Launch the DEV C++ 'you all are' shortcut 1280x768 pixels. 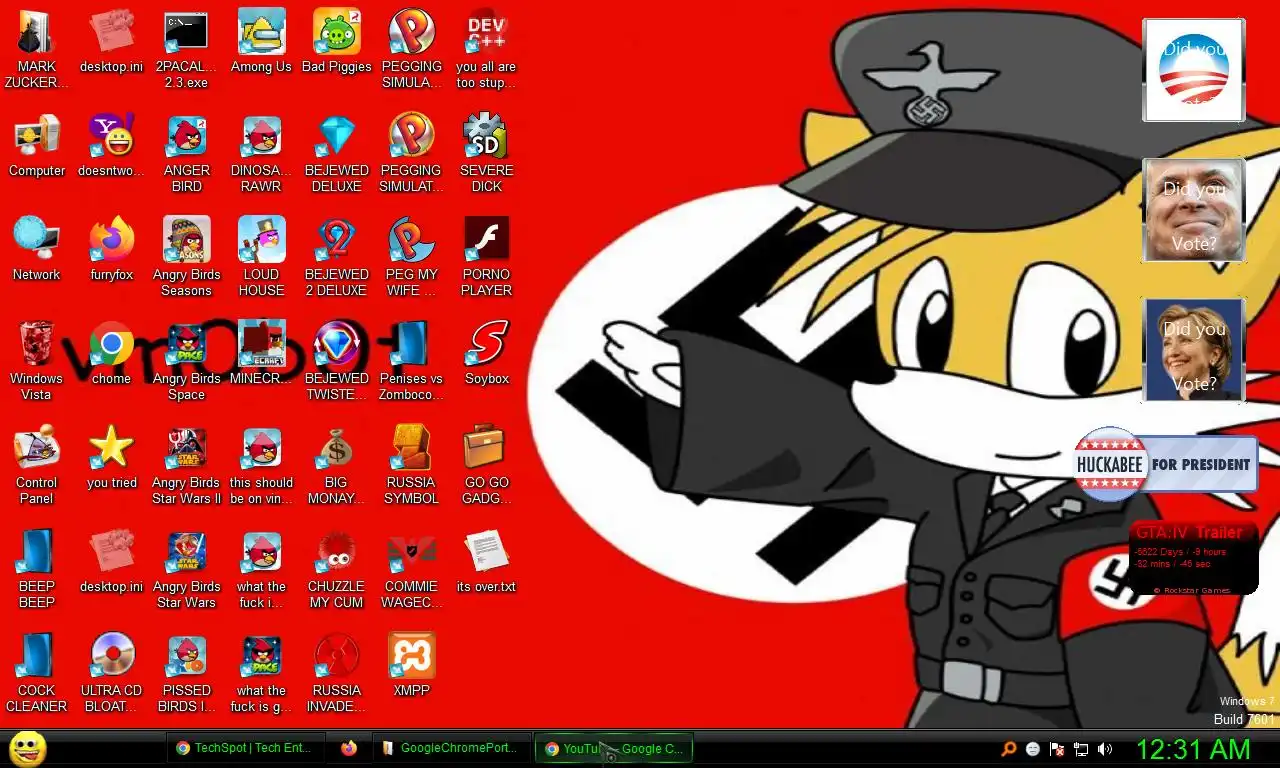487,50
